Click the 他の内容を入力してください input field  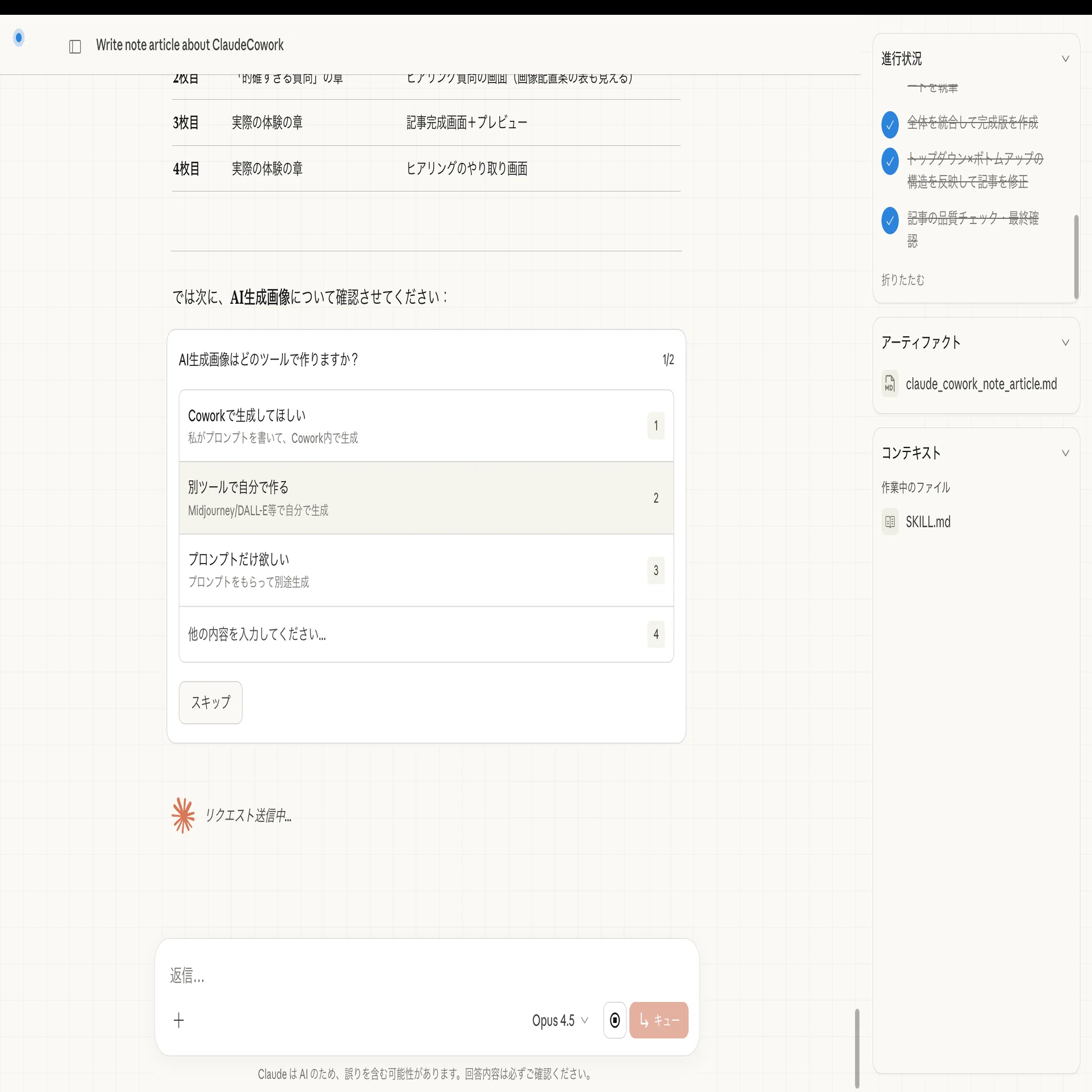(x=426, y=634)
